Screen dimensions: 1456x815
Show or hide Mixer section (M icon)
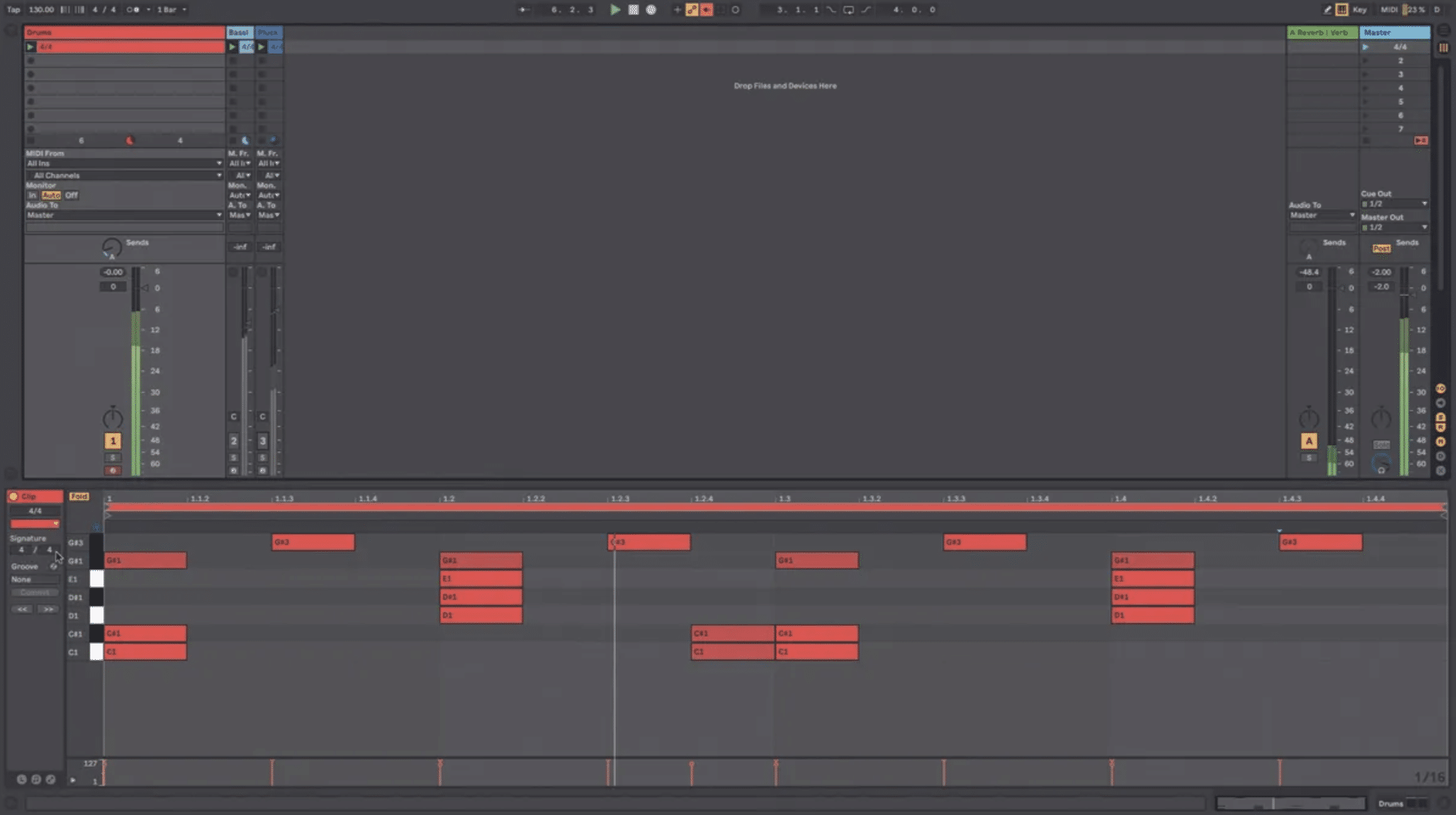click(1441, 441)
